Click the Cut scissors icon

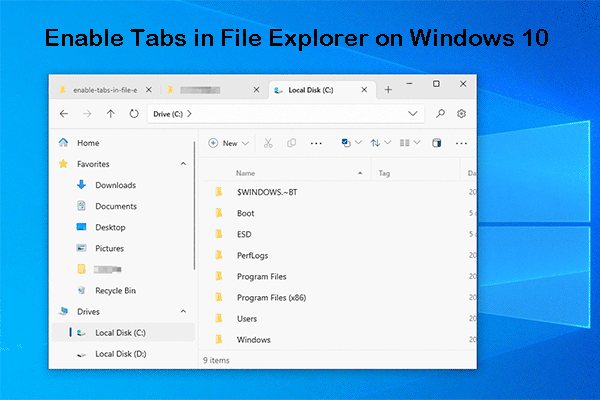pyautogui.click(x=268, y=143)
